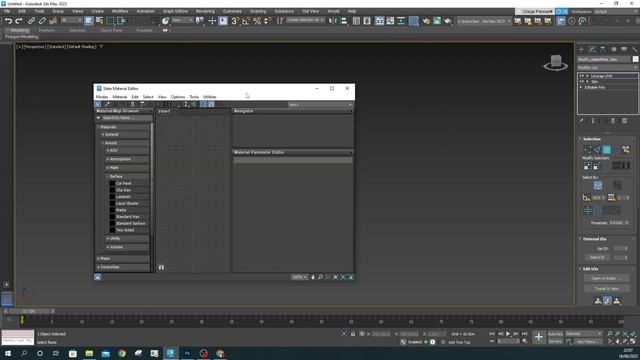Toggle visibility eye of Unwrap UVW modifier
The image size is (640, 360).
(582, 76)
